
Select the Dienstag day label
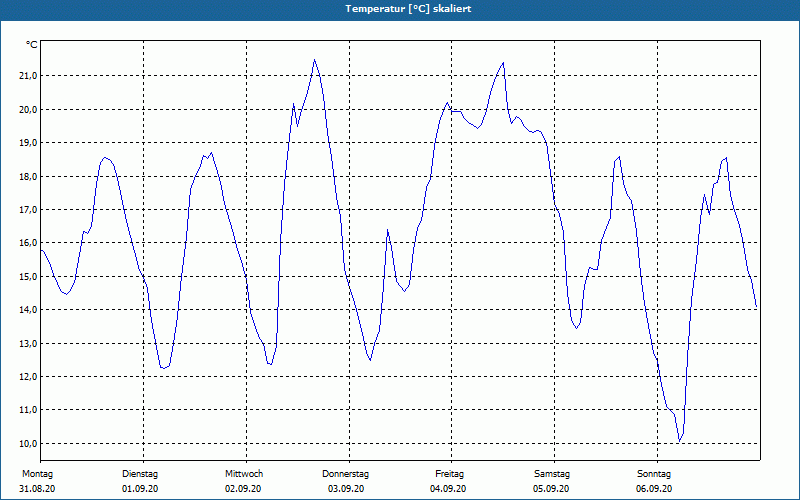(140, 474)
